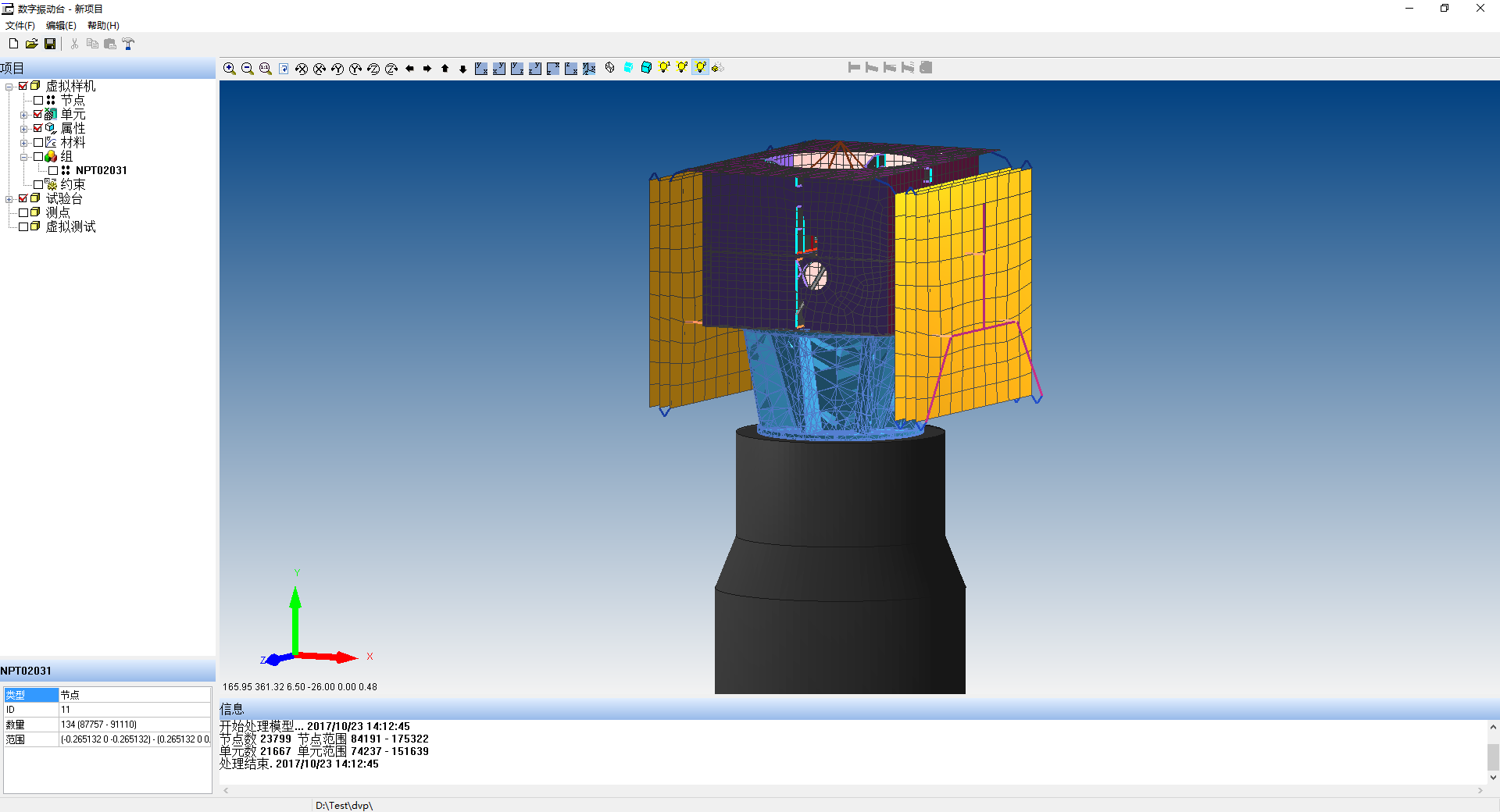The image size is (1500, 812).
Task: Select the 约束 tree item label
Action: pos(73,185)
